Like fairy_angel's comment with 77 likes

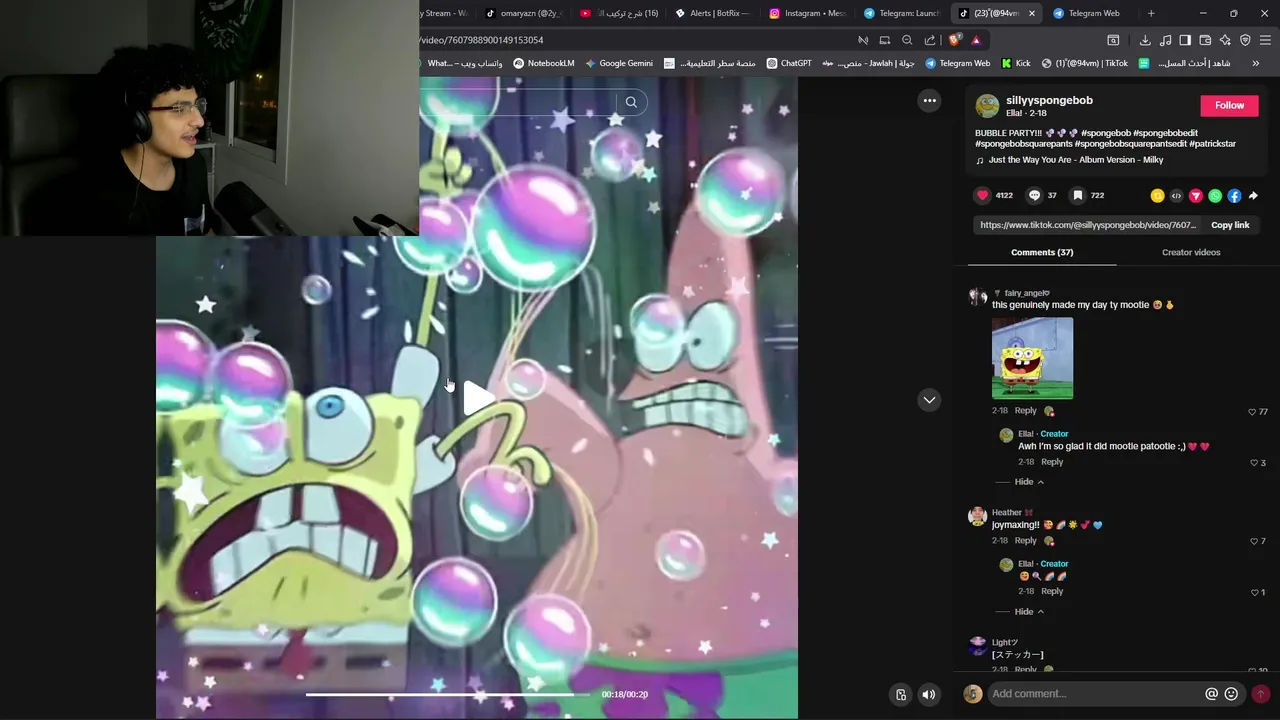point(1252,412)
